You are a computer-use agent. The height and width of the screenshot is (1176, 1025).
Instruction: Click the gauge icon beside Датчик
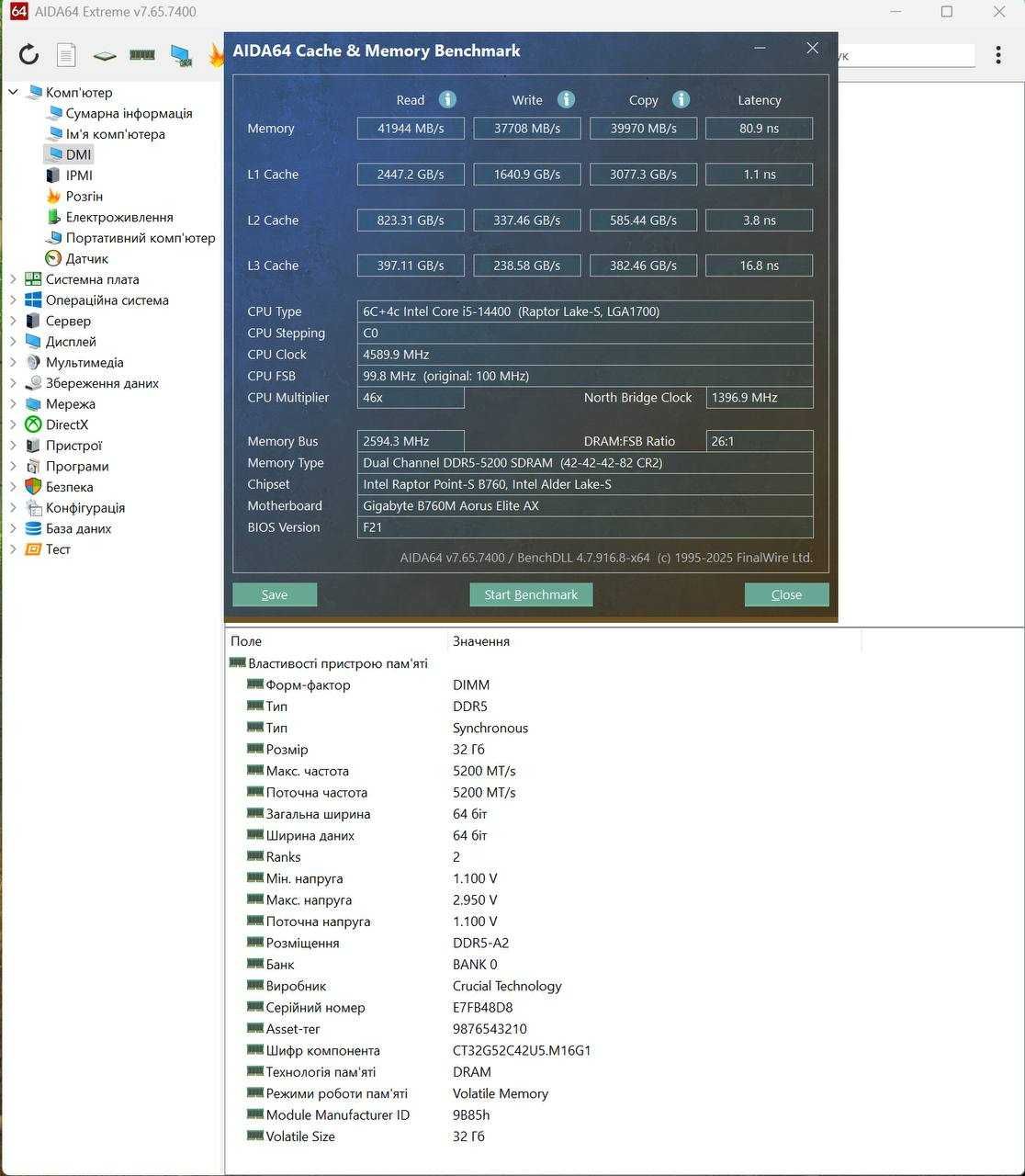point(53,258)
